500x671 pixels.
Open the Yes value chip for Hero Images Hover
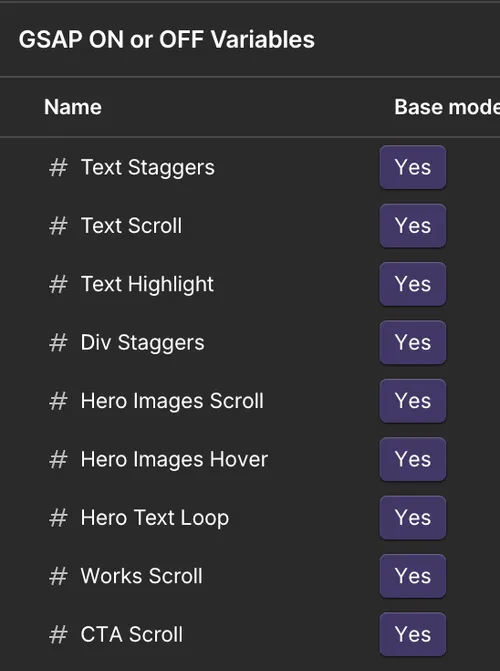pos(413,460)
